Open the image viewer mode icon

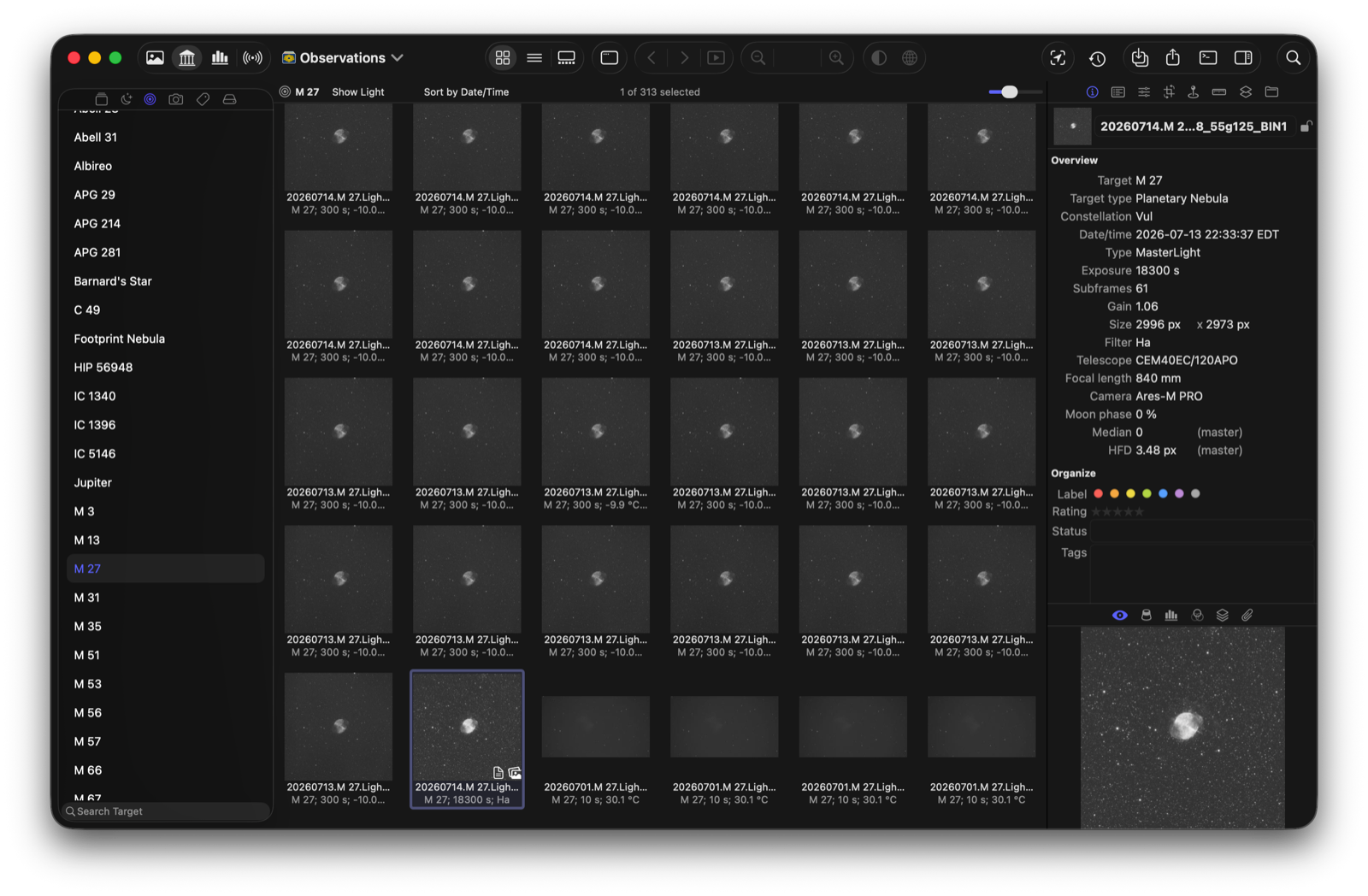pyautogui.click(x=155, y=58)
